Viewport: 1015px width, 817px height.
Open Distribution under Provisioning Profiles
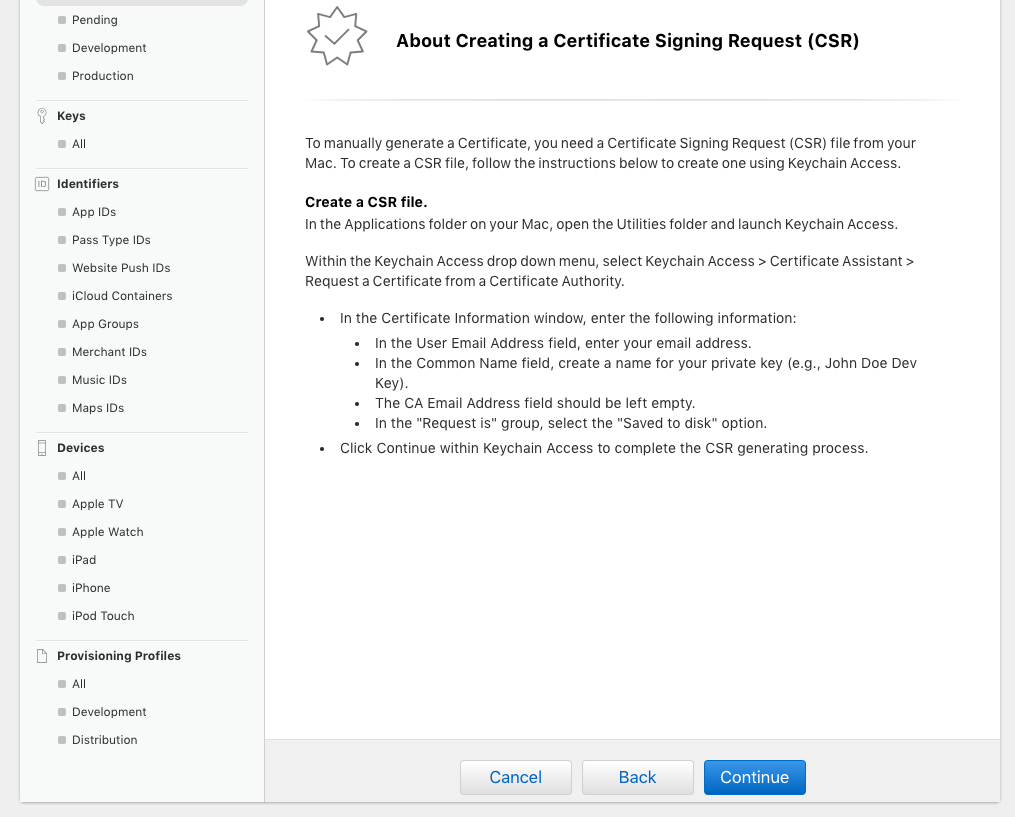pos(104,740)
